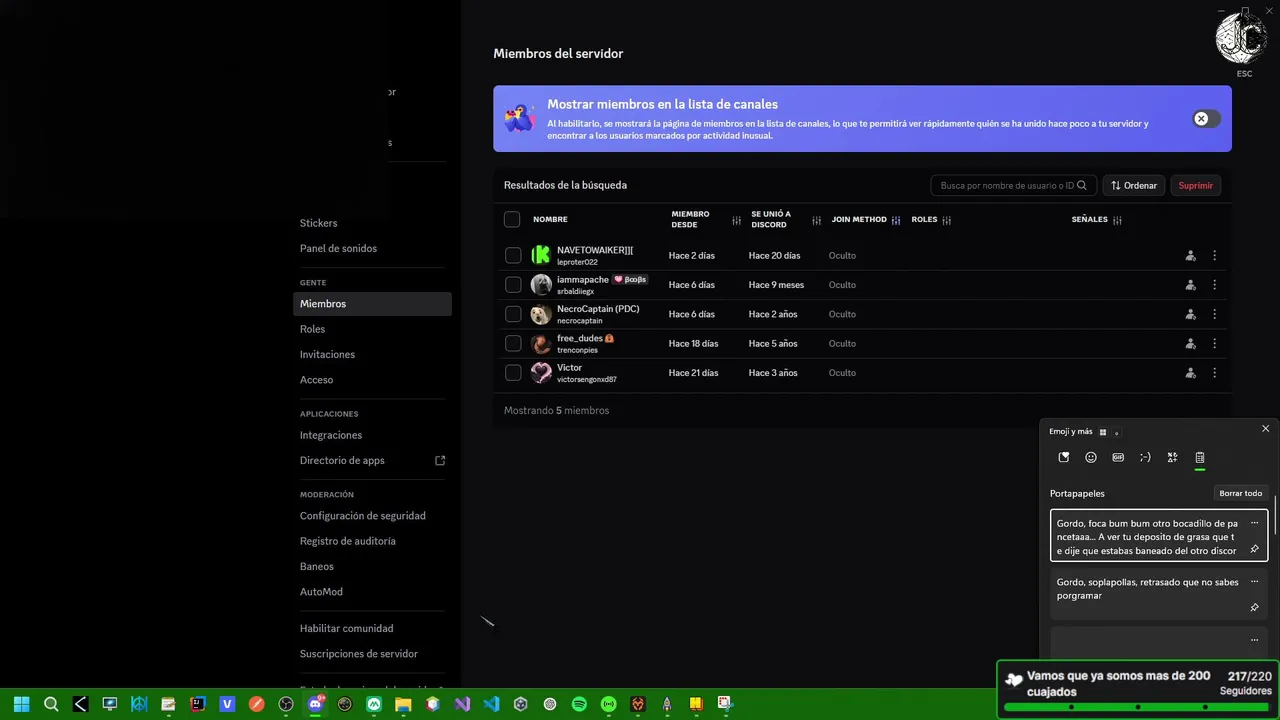Click the external link icon beside Directorio de apps
The width and height of the screenshot is (1280, 720).
440,461
